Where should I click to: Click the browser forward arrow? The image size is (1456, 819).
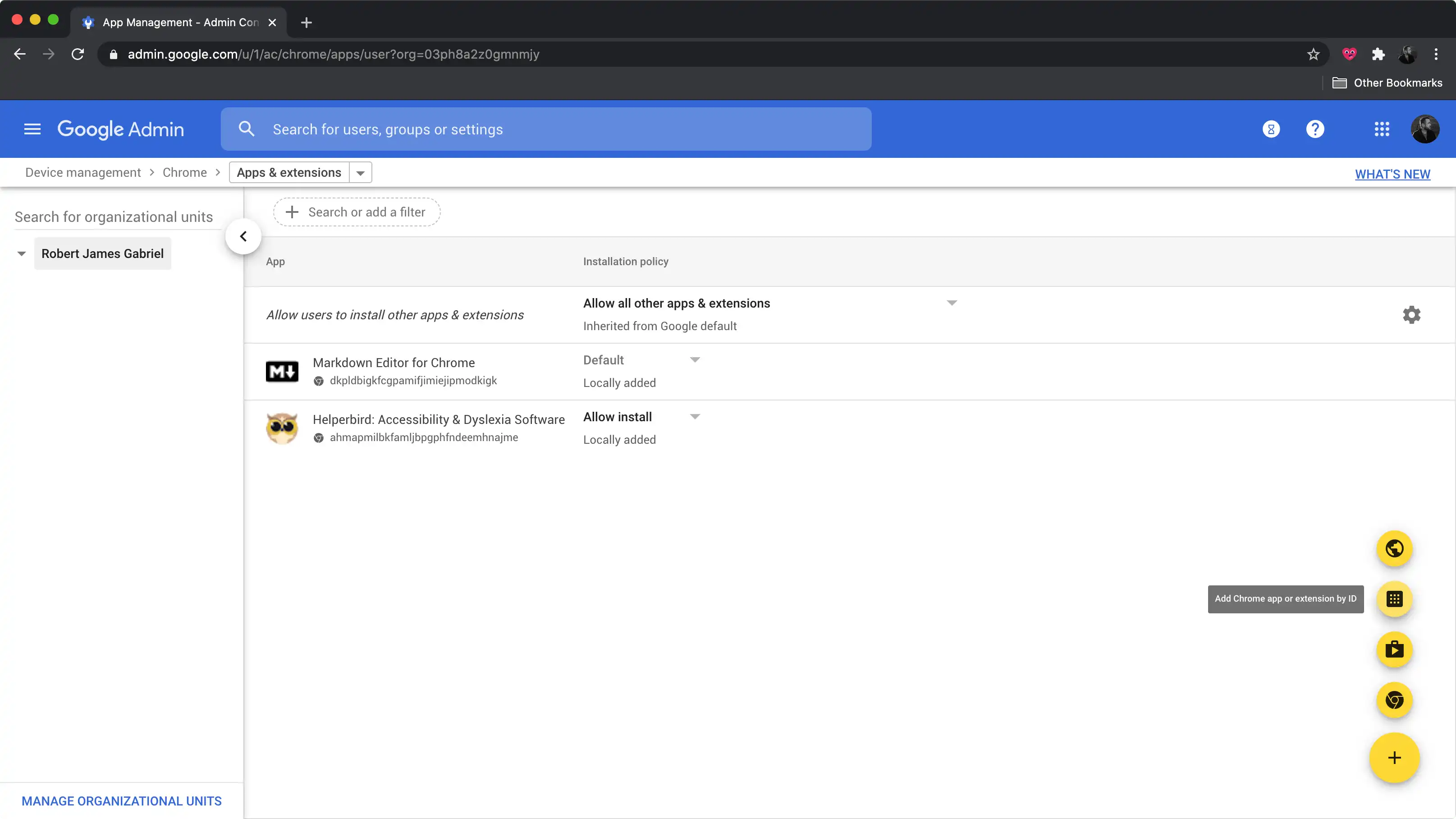49,54
